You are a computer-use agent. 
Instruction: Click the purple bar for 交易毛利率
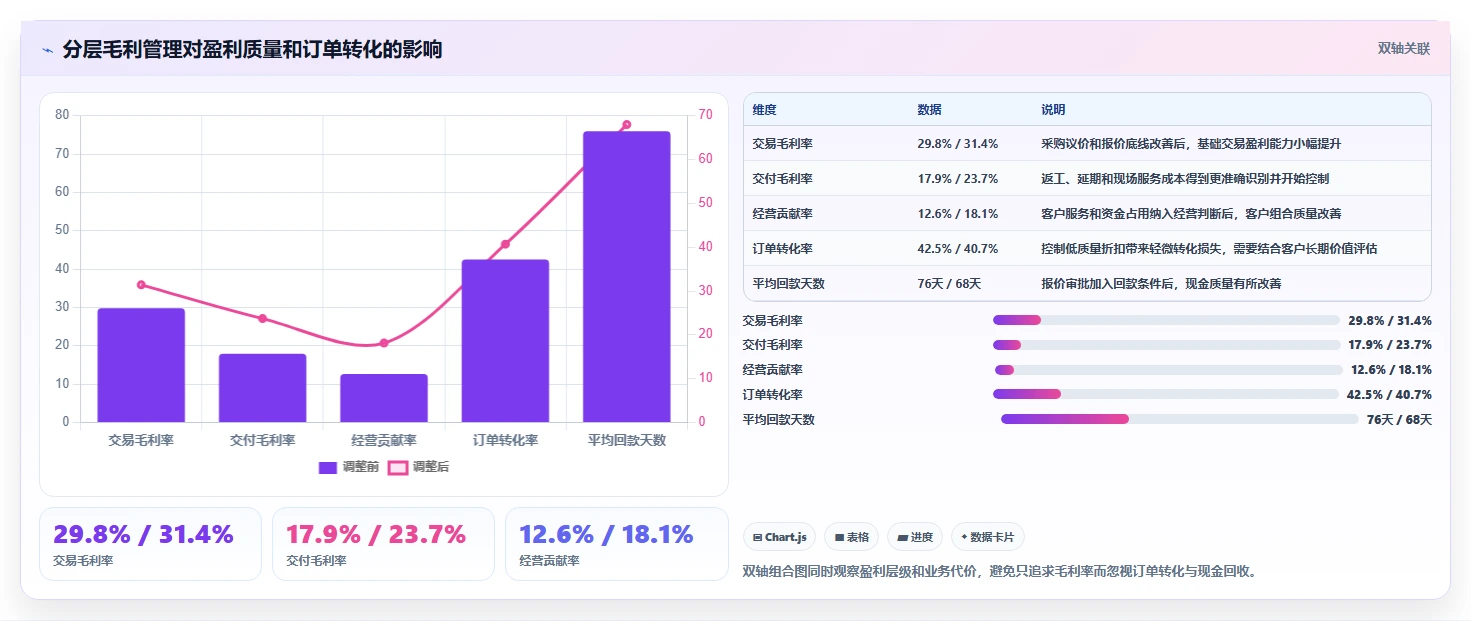141,365
